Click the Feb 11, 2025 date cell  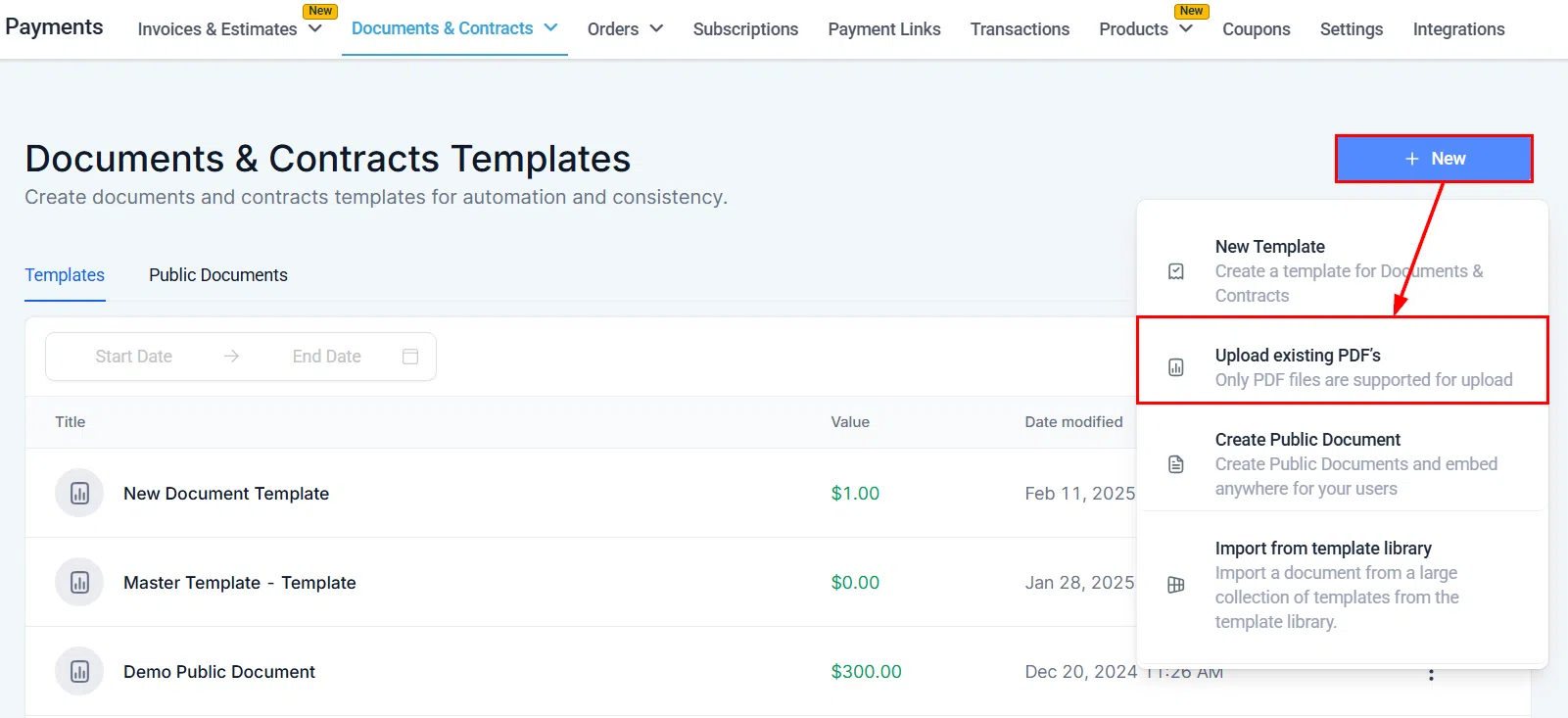click(x=1080, y=493)
